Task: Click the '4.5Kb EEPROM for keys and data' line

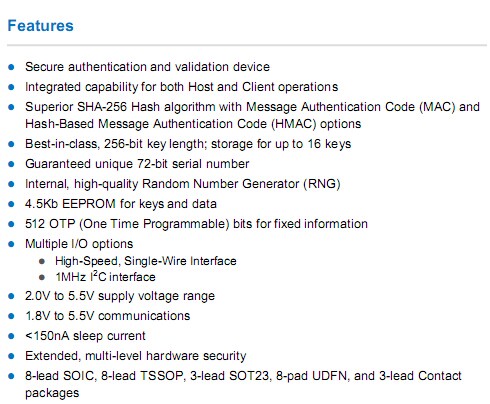Action: [x=121, y=204]
